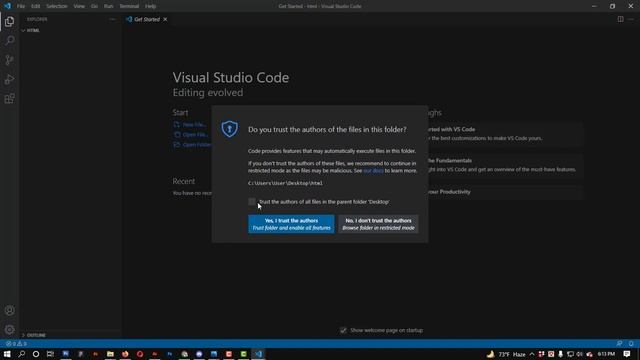
Task: Open Explorer panel more actions ellipsis
Action: 112,19
